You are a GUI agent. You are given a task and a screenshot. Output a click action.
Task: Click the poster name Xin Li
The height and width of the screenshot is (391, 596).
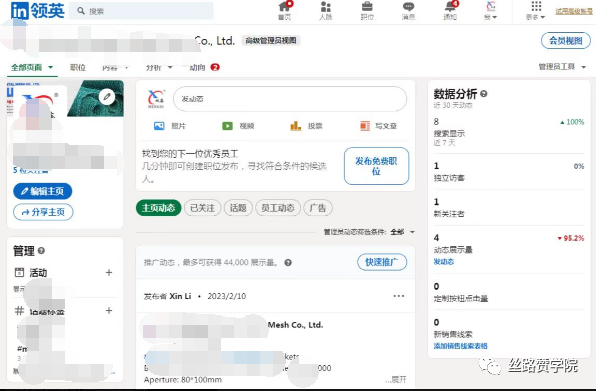click(x=180, y=296)
